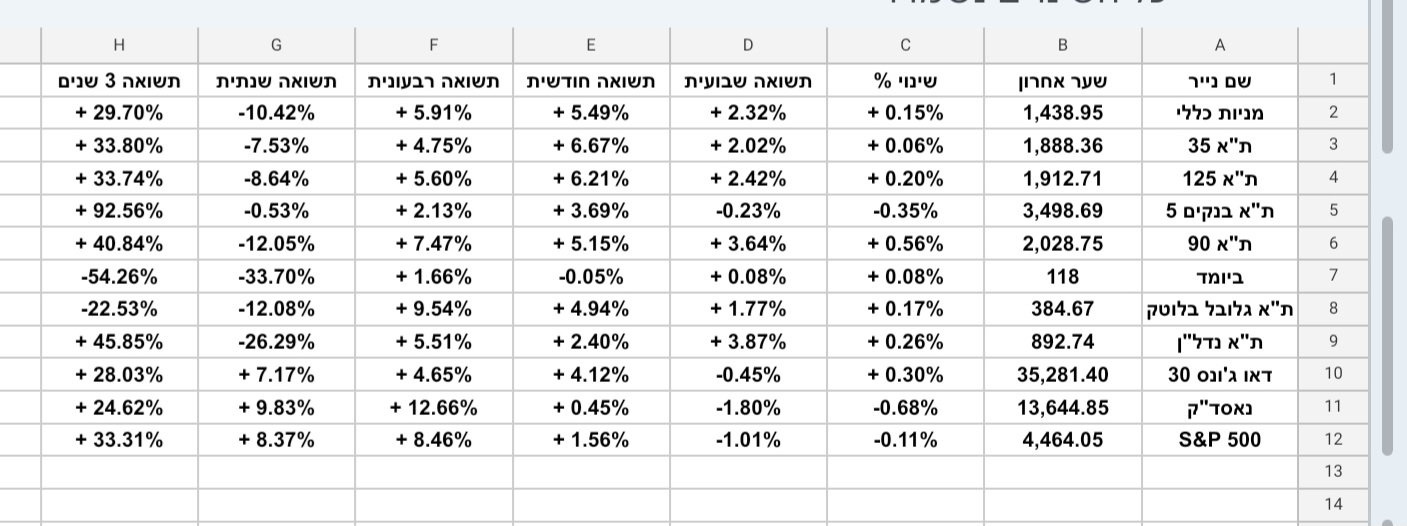1407x526 pixels.
Task: Select the ביומד name cell
Action: (1220, 276)
